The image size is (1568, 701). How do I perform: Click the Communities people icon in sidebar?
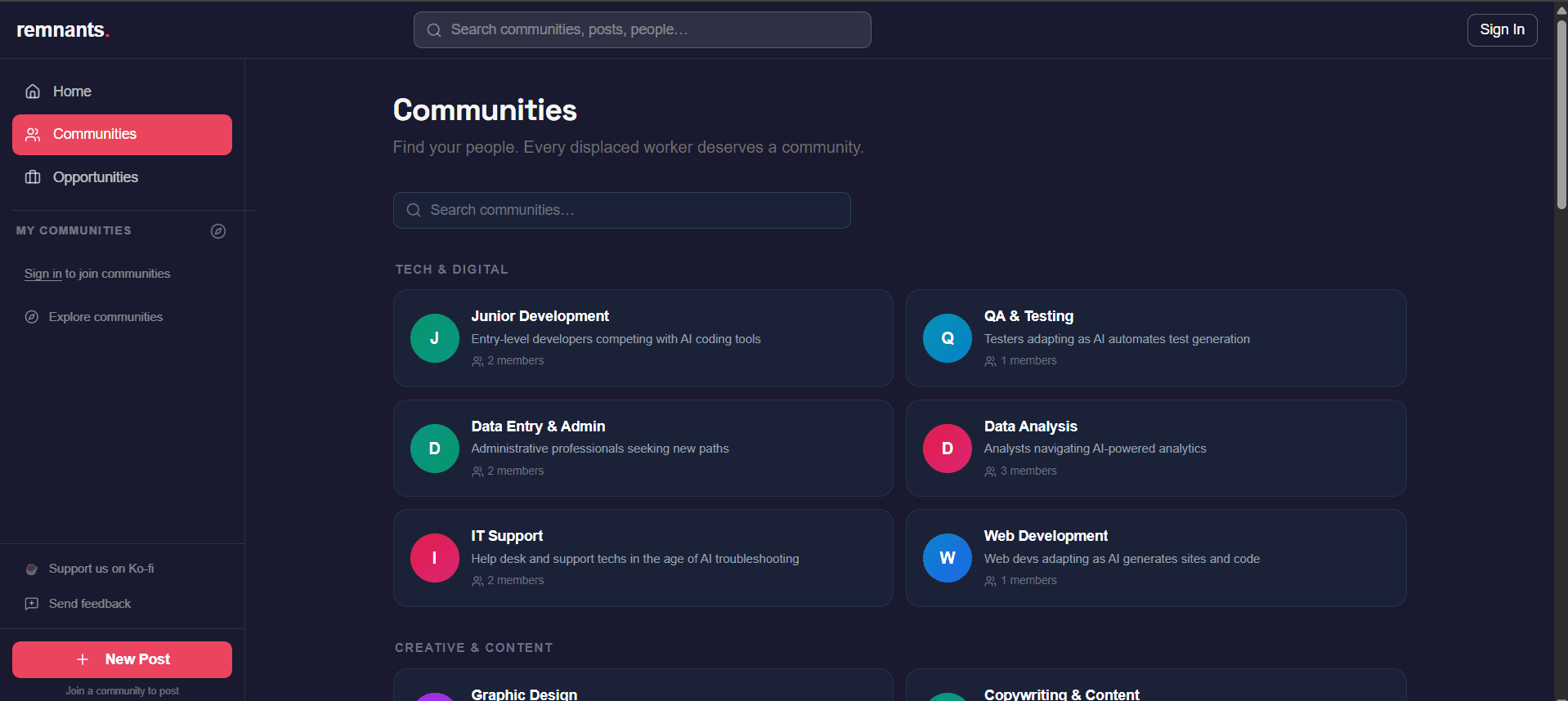click(33, 134)
